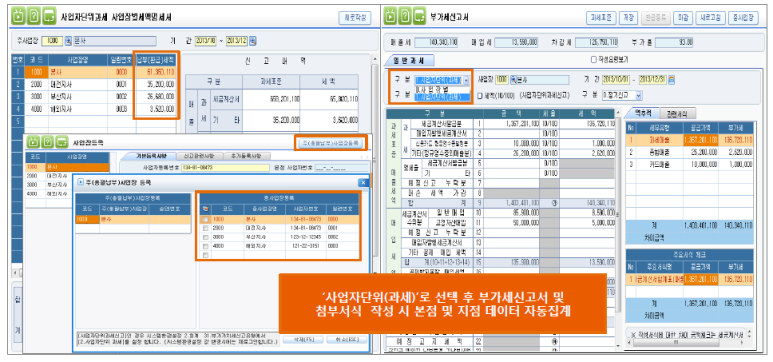Image resolution: width=773 pixels, height=362 pixels.
Task: Click 마감 button in 부가세신고서
Action: click(x=683, y=17)
